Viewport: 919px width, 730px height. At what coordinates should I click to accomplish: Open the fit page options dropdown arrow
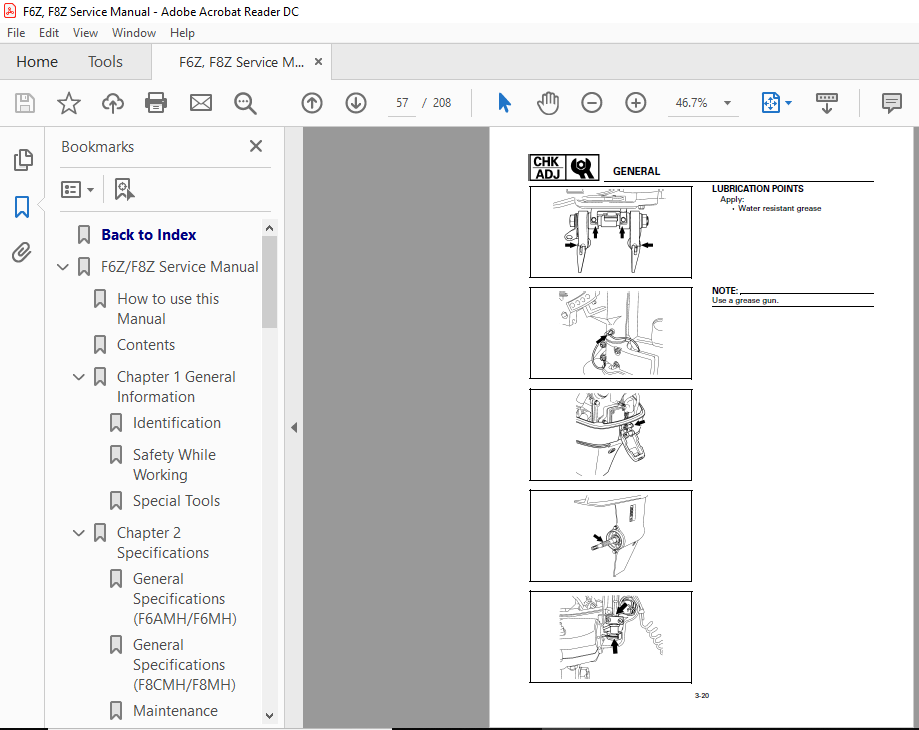pos(788,103)
